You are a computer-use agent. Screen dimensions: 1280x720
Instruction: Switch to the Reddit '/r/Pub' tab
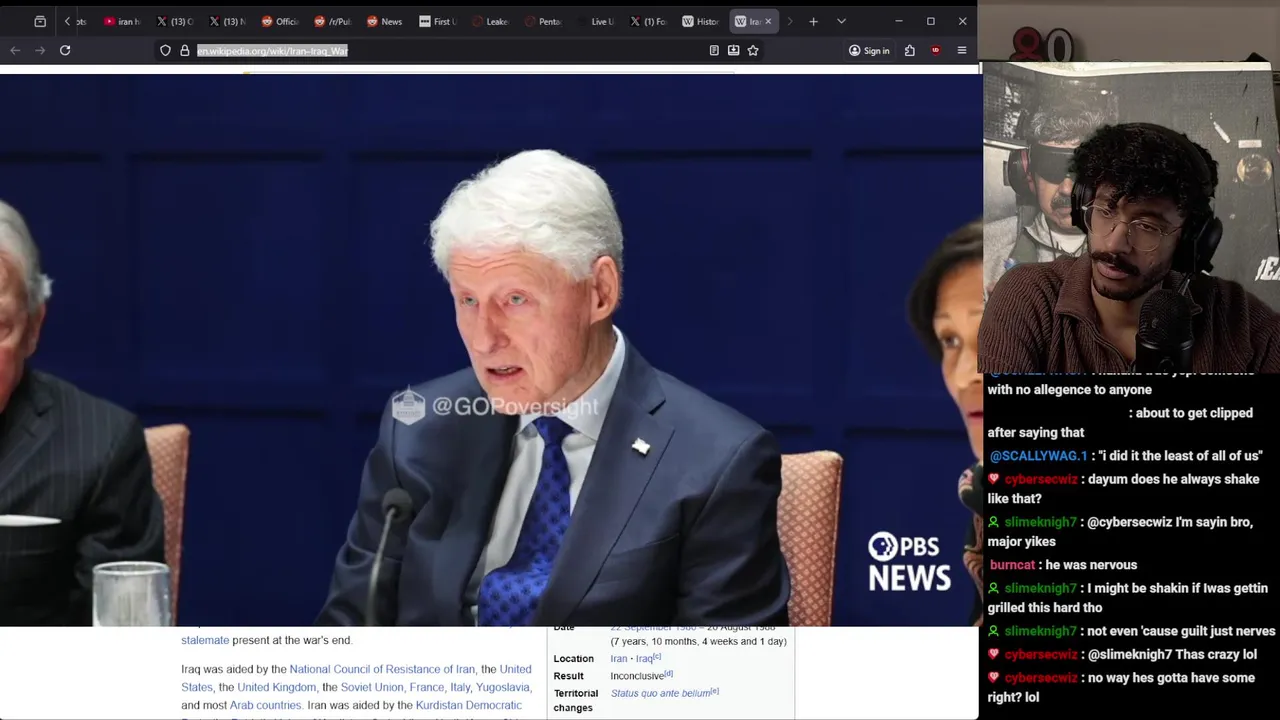coord(333,21)
